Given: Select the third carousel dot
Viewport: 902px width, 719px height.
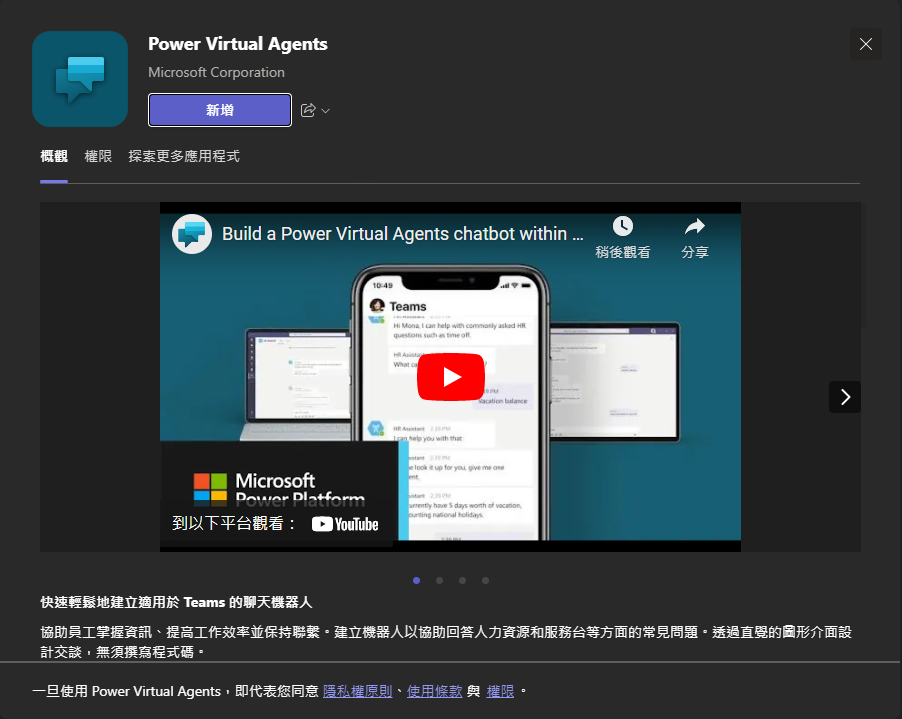Looking at the screenshot, I should [x=463, y=580].
